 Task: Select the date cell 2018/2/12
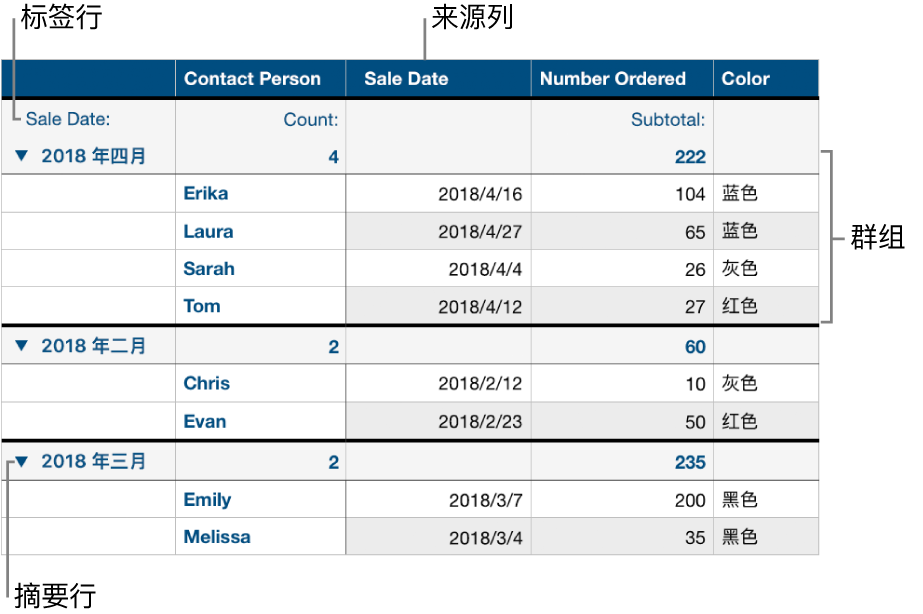point(478,383)
